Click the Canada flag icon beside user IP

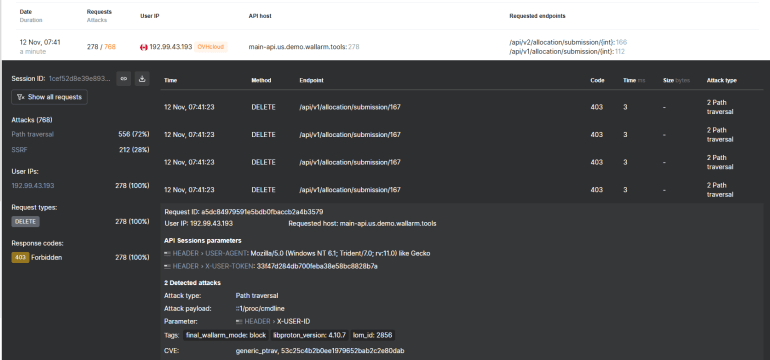click(x=144, y=47)
